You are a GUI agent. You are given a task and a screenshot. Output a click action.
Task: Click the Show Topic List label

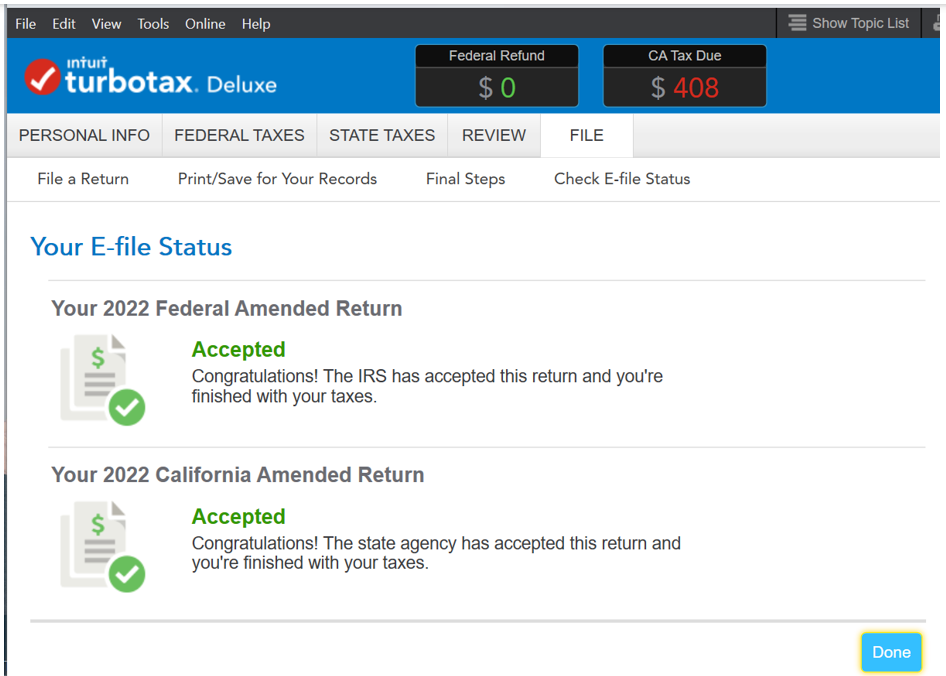tap(860, 23)
